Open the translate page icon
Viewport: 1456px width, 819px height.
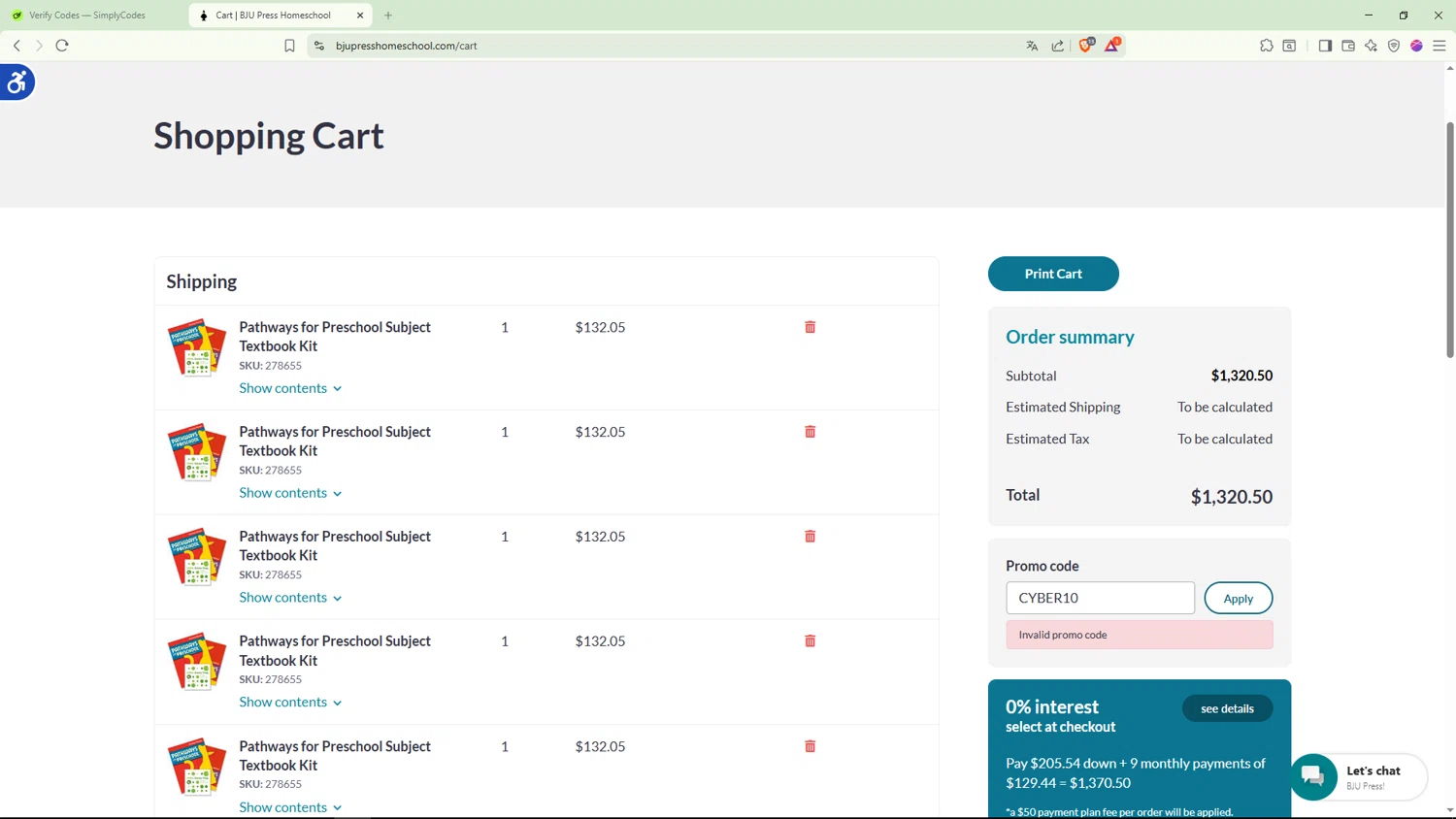click(1032, 46)
